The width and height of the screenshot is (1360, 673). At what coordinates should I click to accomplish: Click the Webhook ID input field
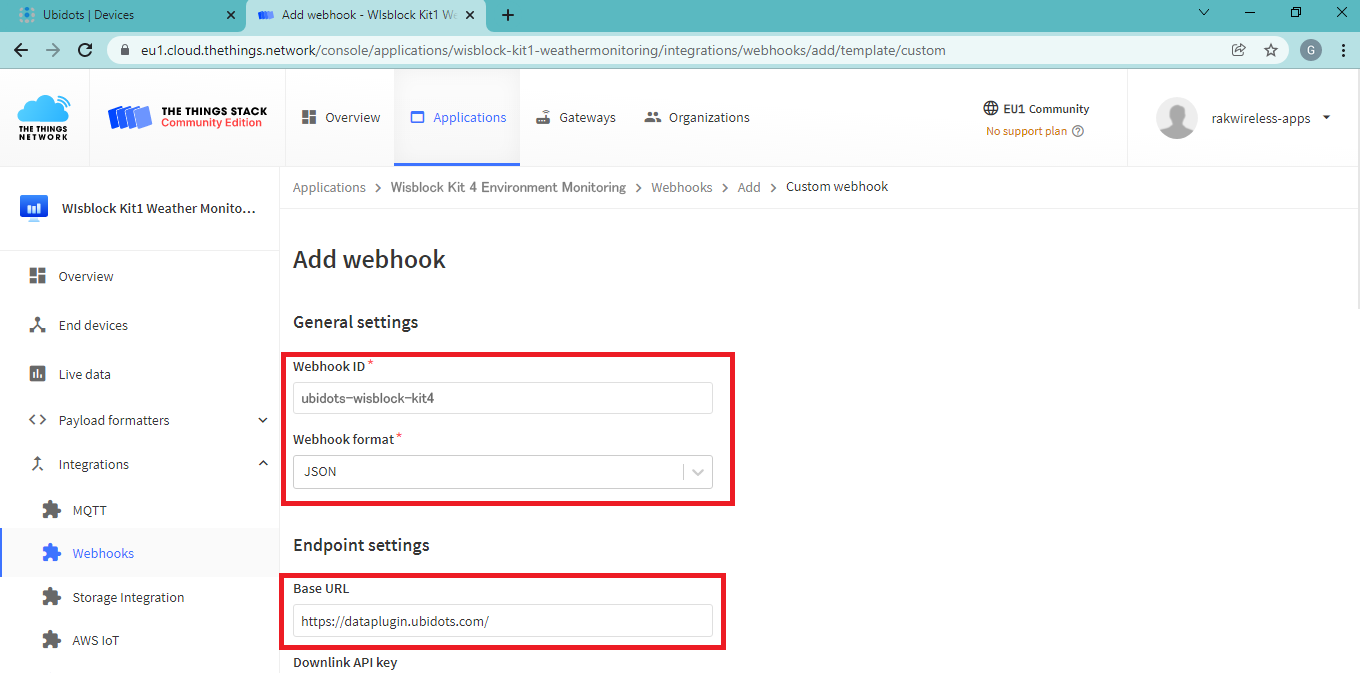click(x=502, y=398)
